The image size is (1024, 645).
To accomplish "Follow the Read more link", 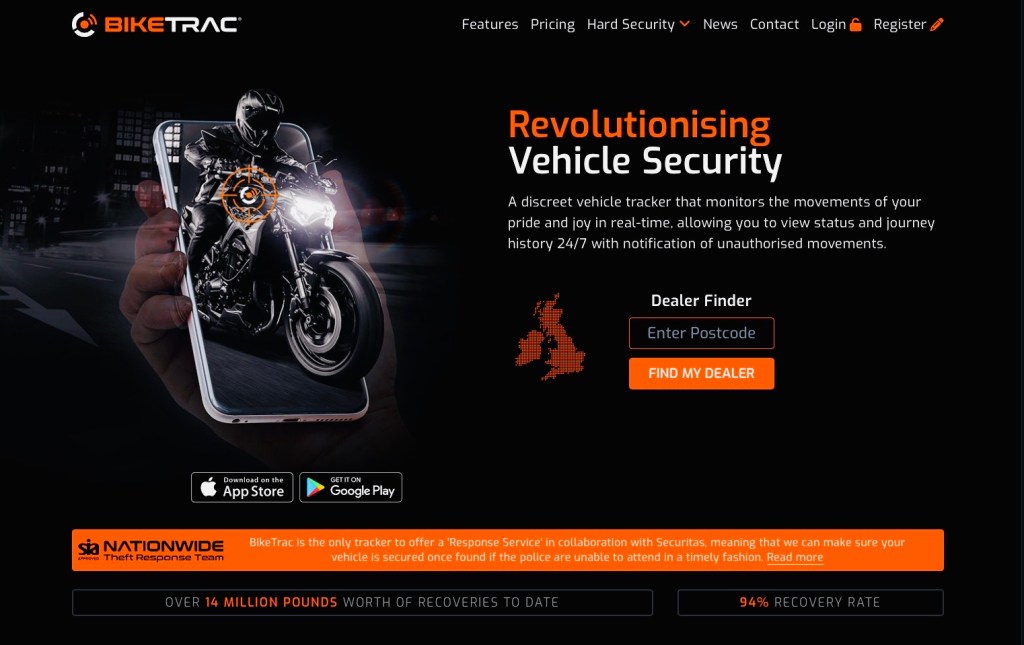I will point(795,558).
